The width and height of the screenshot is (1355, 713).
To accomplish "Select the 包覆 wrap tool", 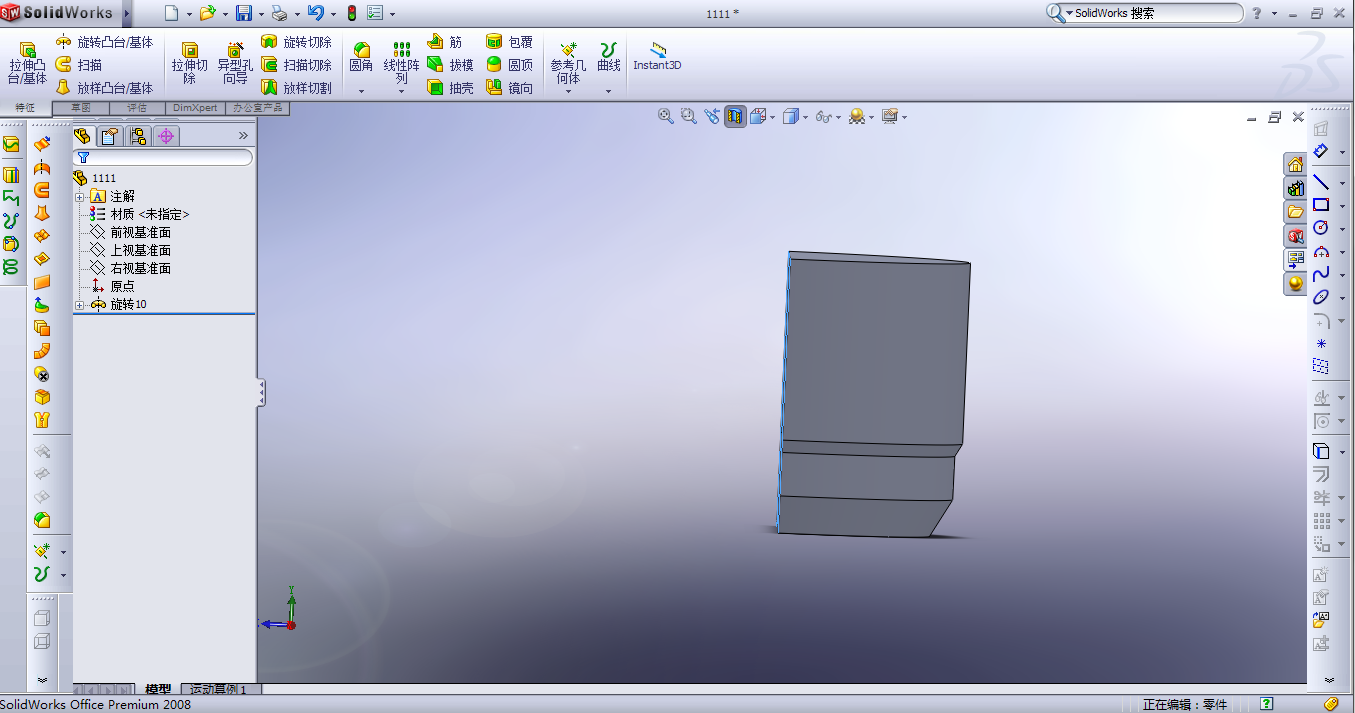I will 509,42.
